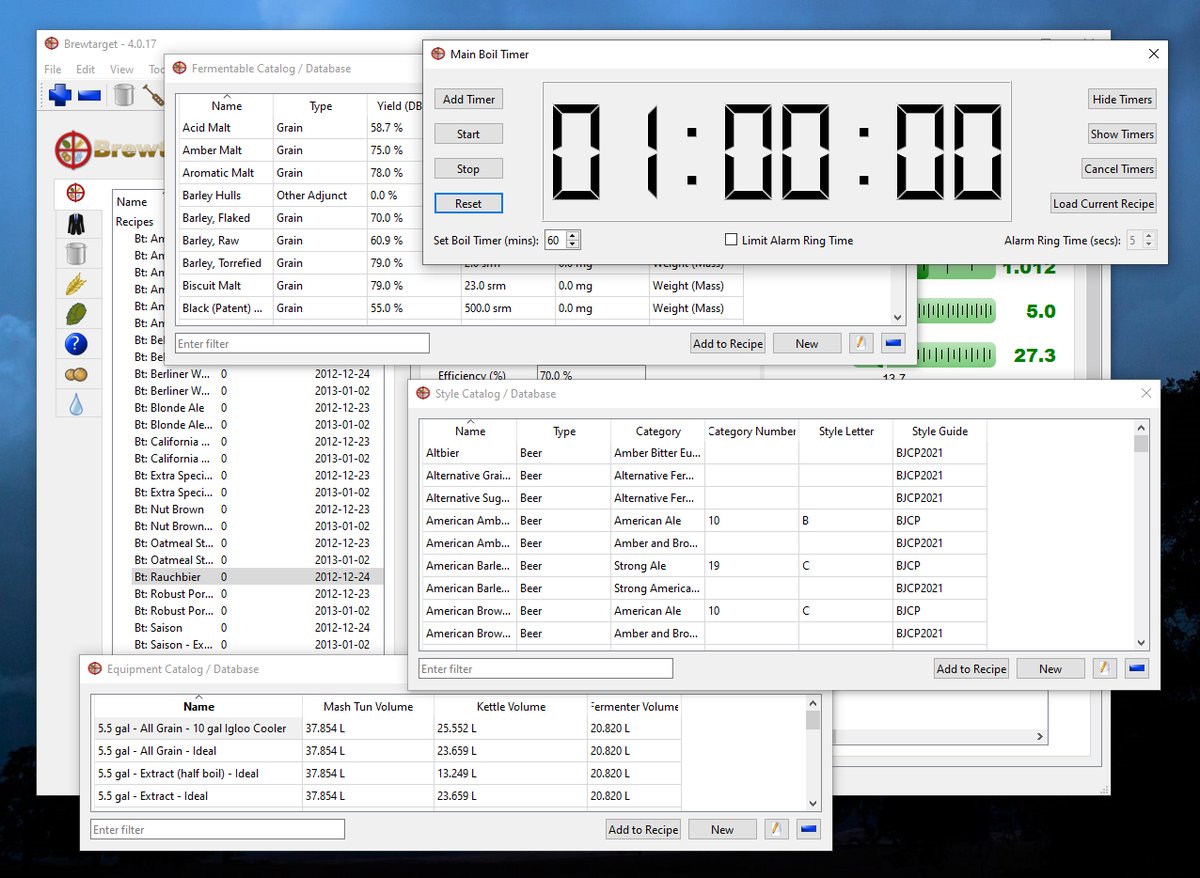Click edit pencil icon in Style Catalog
This screenshot has height=878, width=1200.
[1104, 668]
